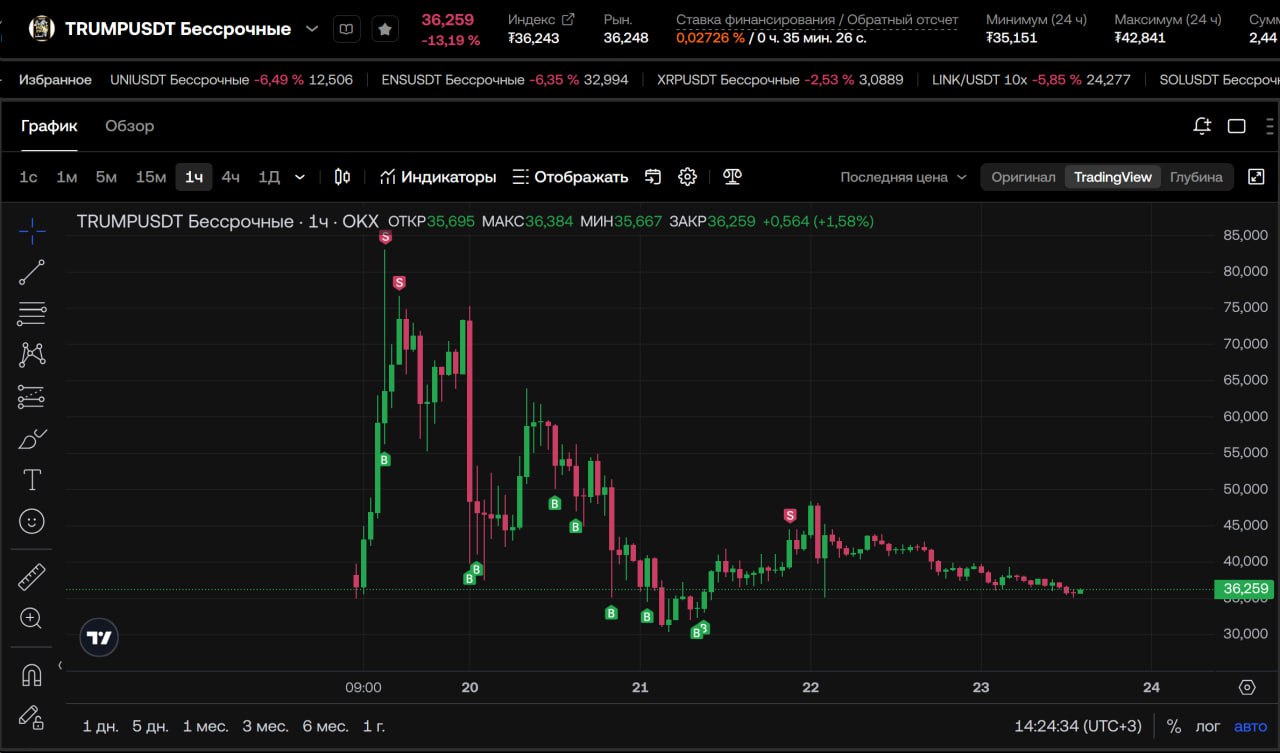
Task: Click the scales compare icon
Action: coord(733,177)
